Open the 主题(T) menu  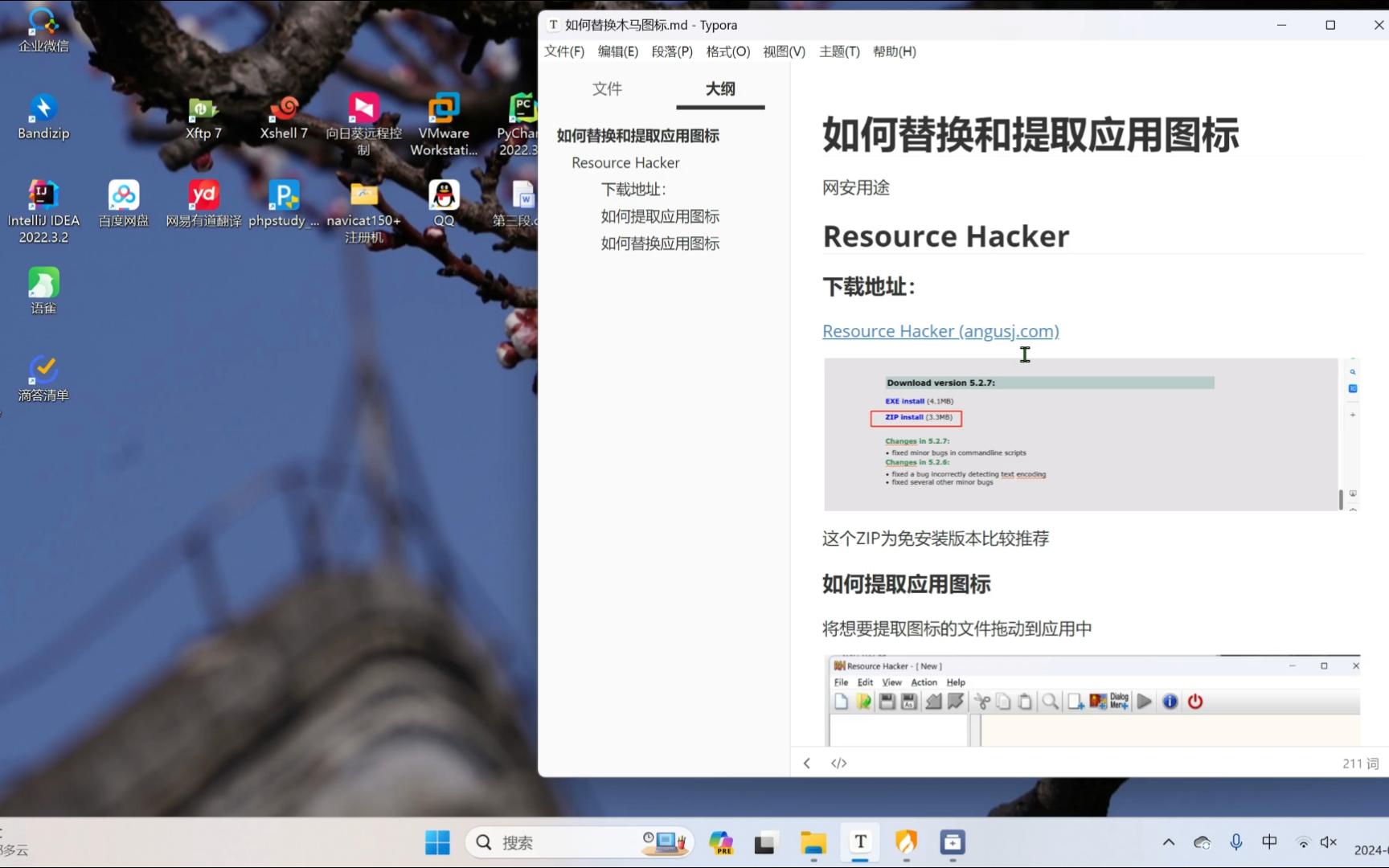[838, 51]
